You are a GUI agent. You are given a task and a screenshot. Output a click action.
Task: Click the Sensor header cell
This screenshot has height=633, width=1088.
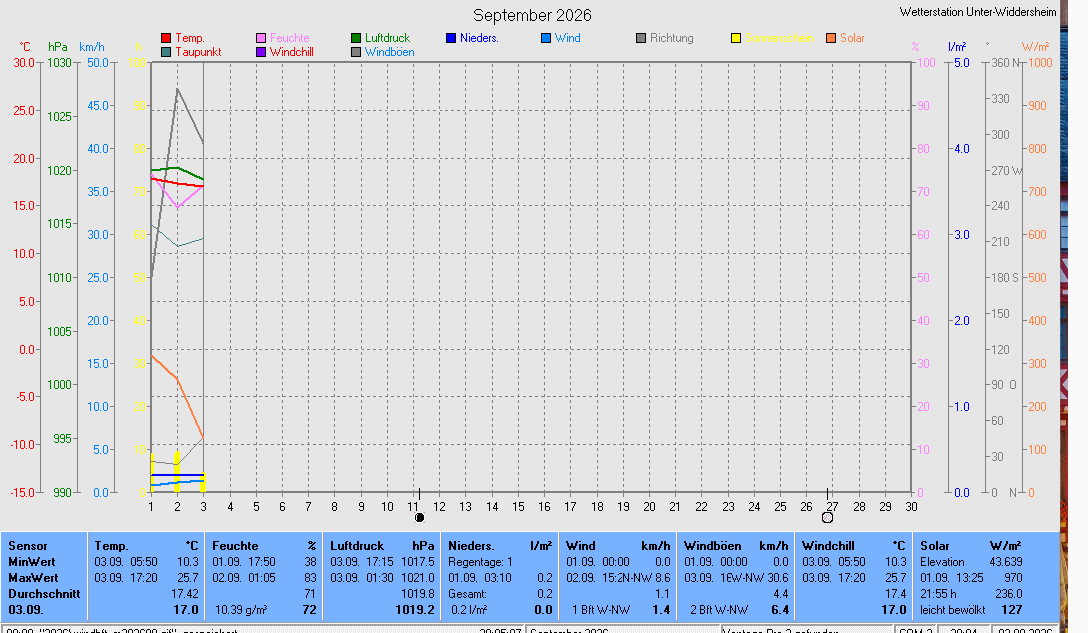(28, 546)
